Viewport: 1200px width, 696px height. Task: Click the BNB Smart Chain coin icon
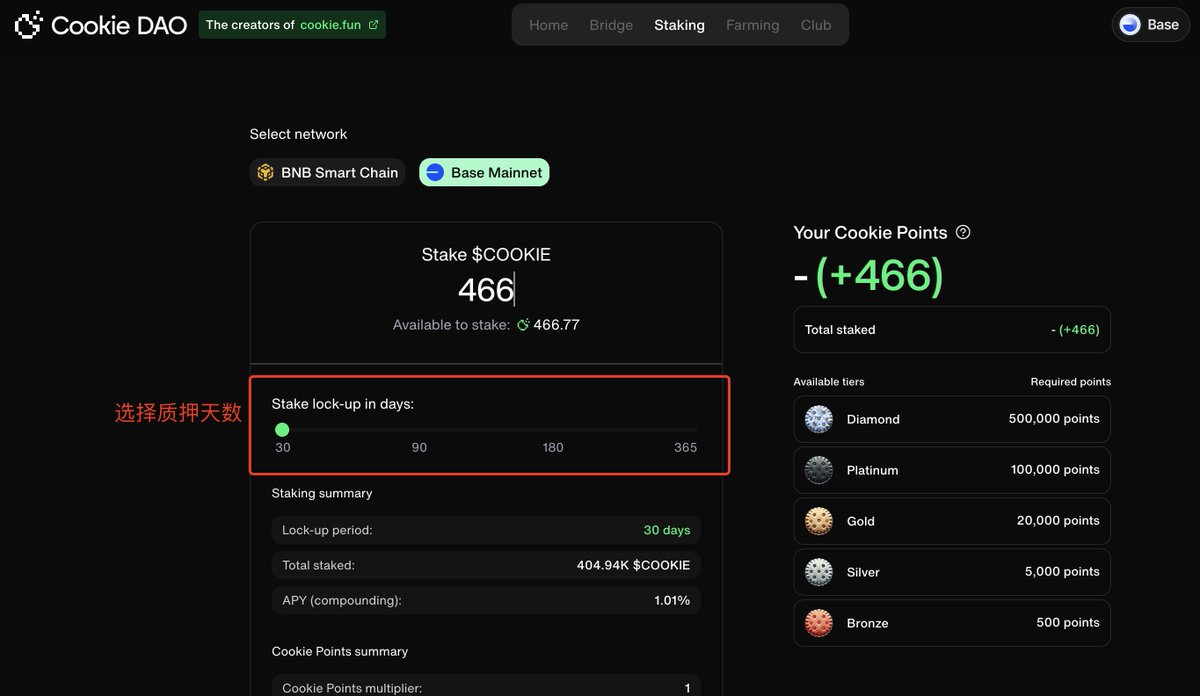click(x=265, y=173)
